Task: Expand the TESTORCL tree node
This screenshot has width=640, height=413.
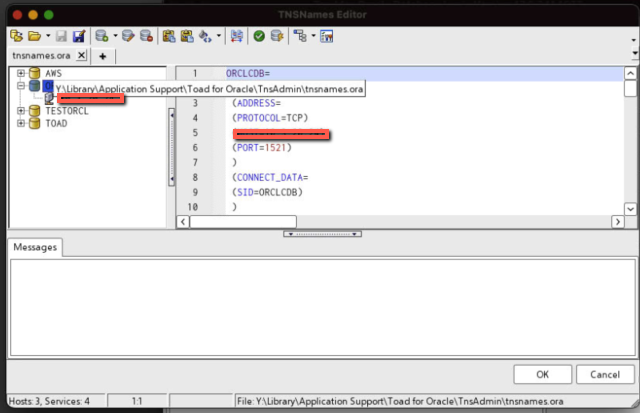Action: tap(21, 111)
